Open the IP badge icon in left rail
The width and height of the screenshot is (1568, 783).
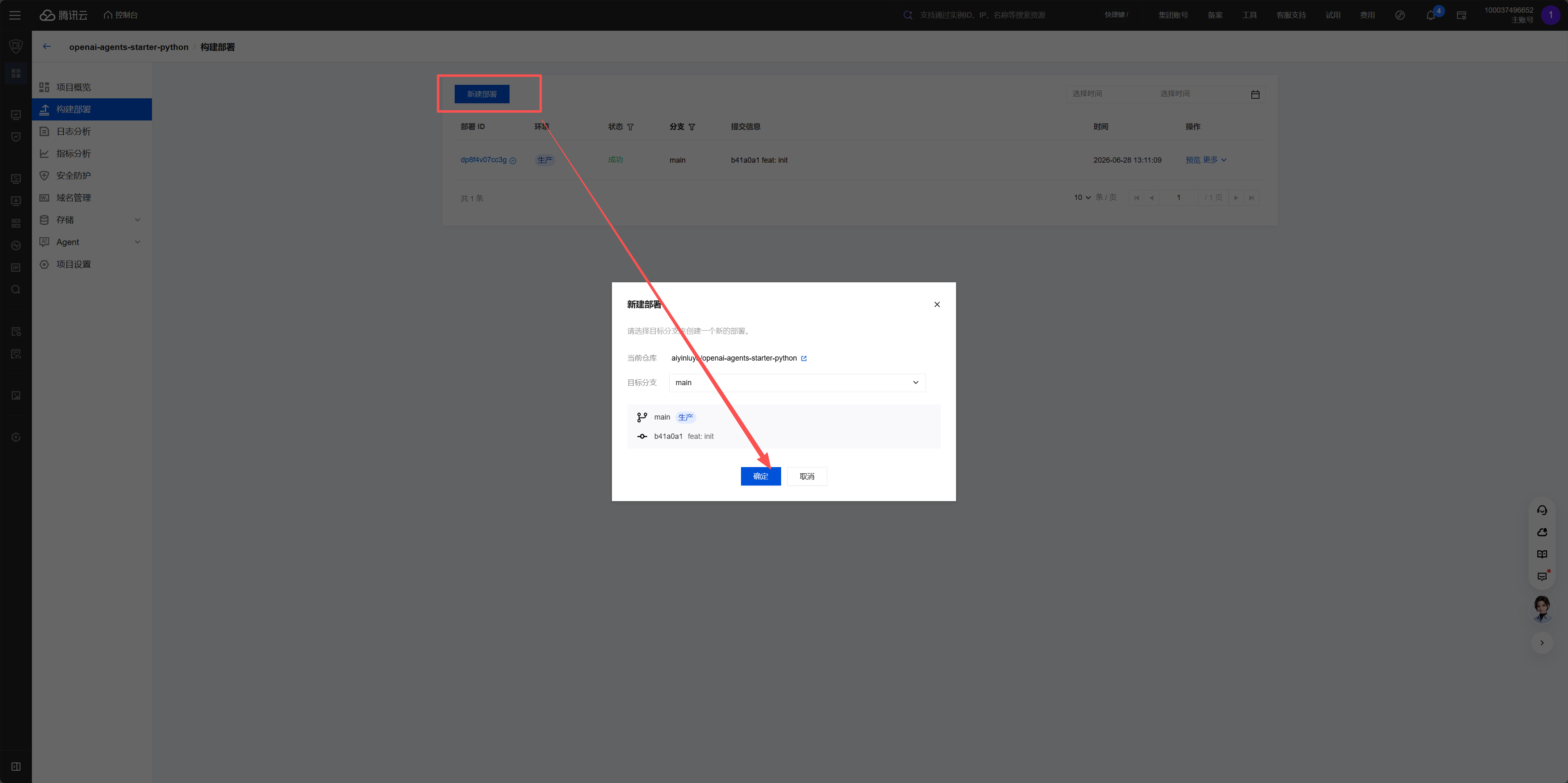16,267
